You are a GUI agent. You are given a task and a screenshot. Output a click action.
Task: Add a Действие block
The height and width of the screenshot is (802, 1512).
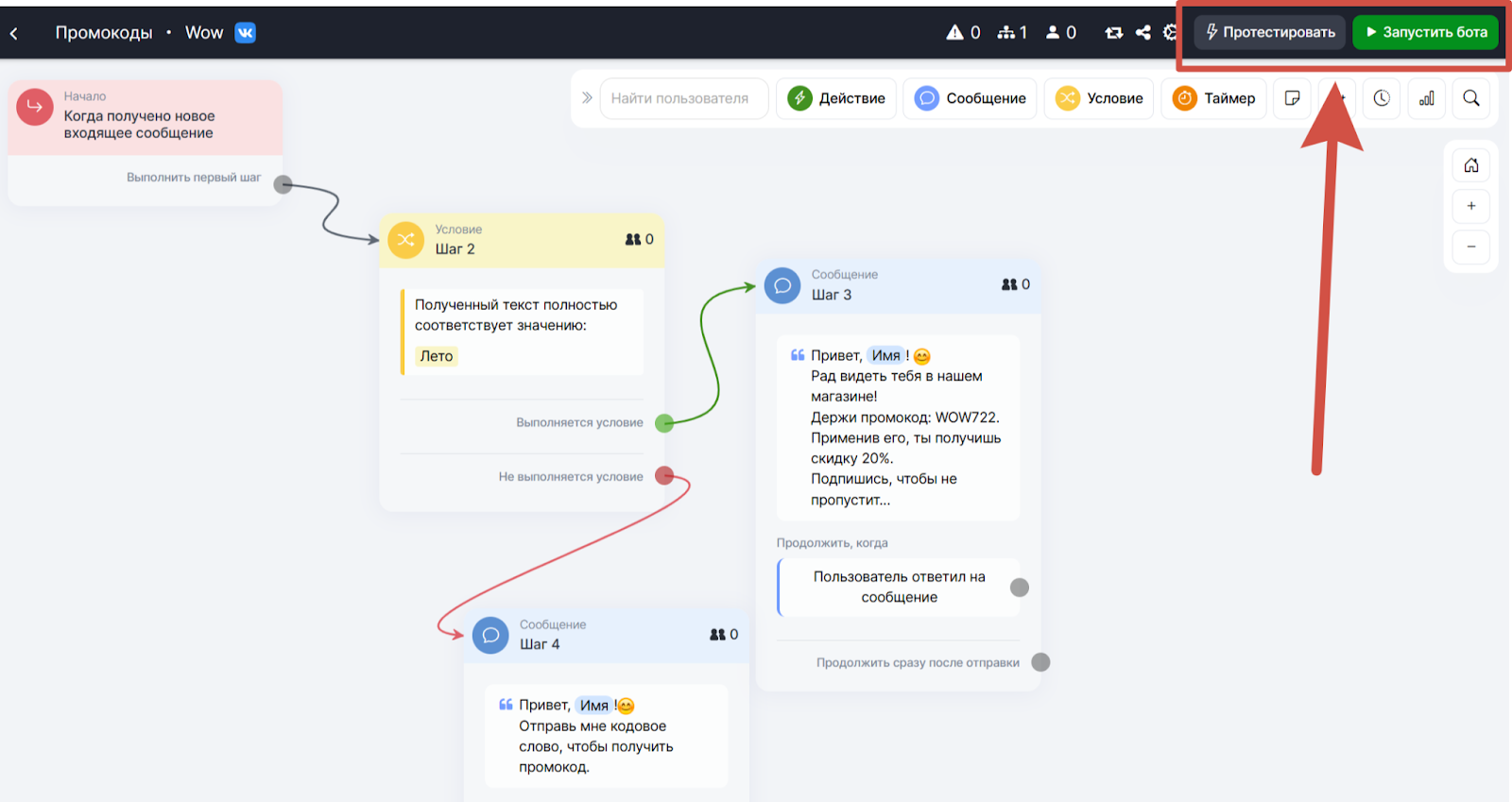tap(837, 98)
